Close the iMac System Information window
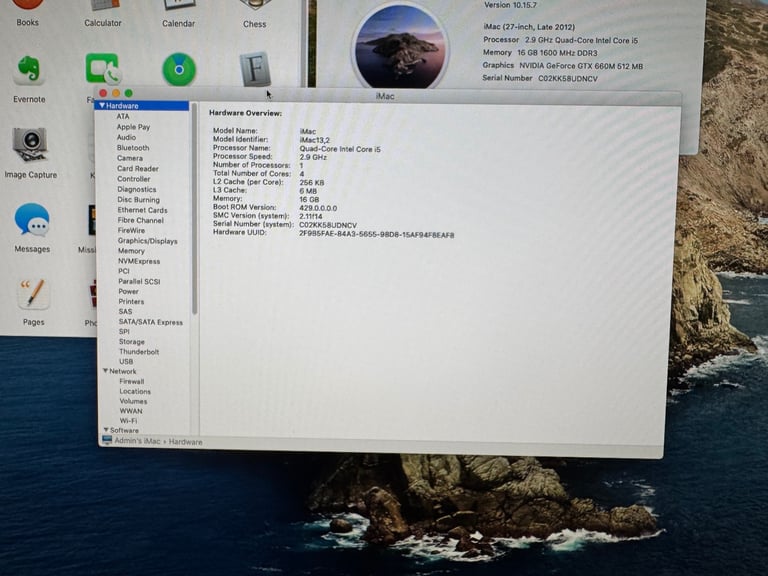This screenshot has width=768, height=576. 103,93
